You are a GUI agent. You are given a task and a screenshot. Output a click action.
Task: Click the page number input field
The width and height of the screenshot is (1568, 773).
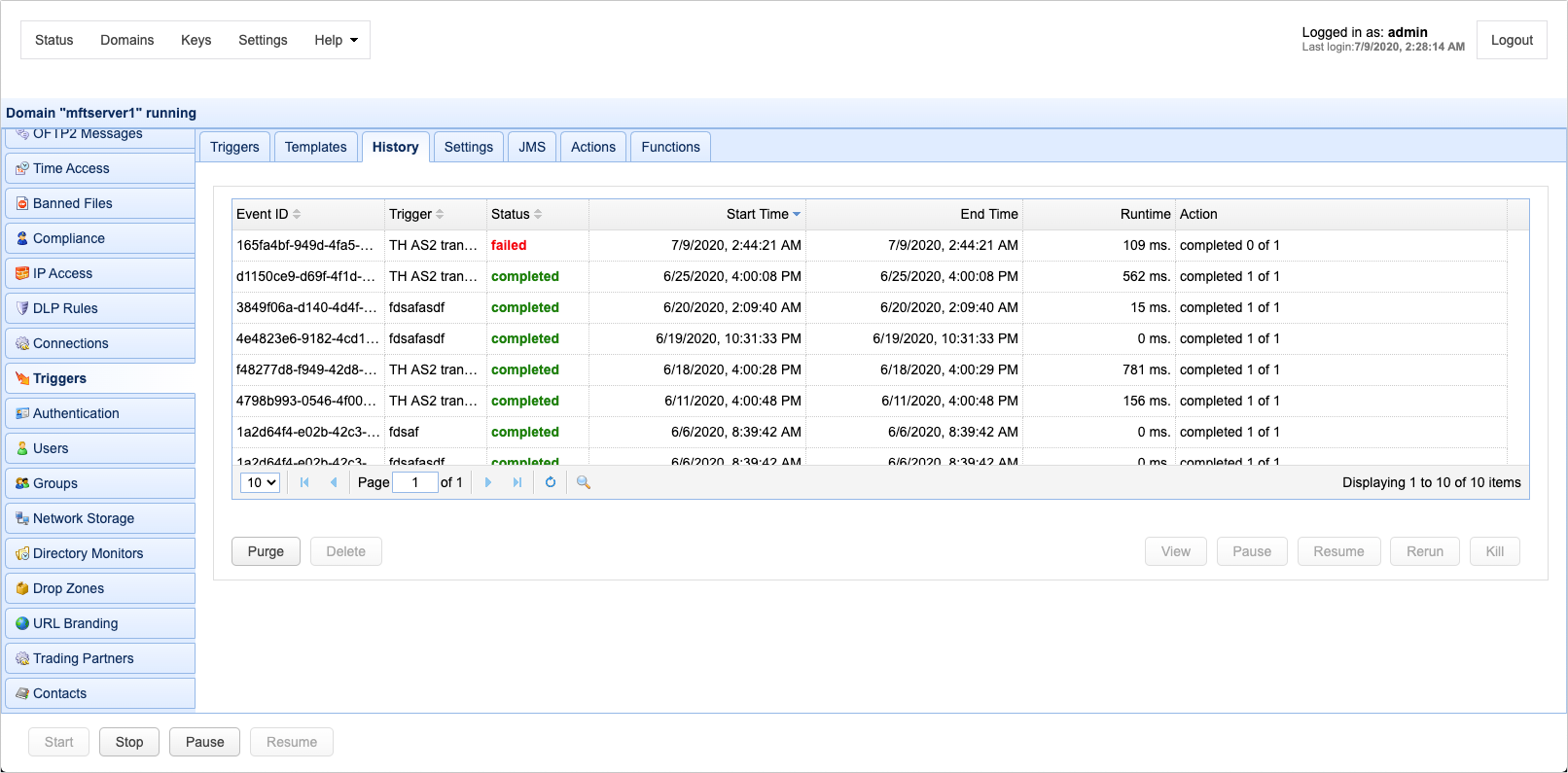[x=415, y=482]
